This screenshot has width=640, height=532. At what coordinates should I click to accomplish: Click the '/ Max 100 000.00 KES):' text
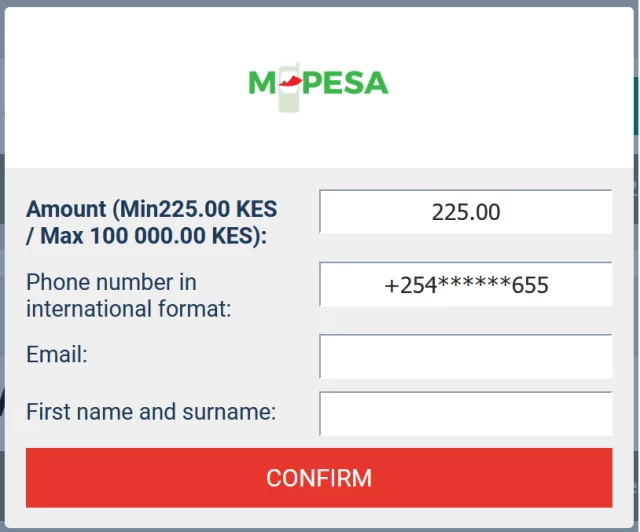(146, 236)
